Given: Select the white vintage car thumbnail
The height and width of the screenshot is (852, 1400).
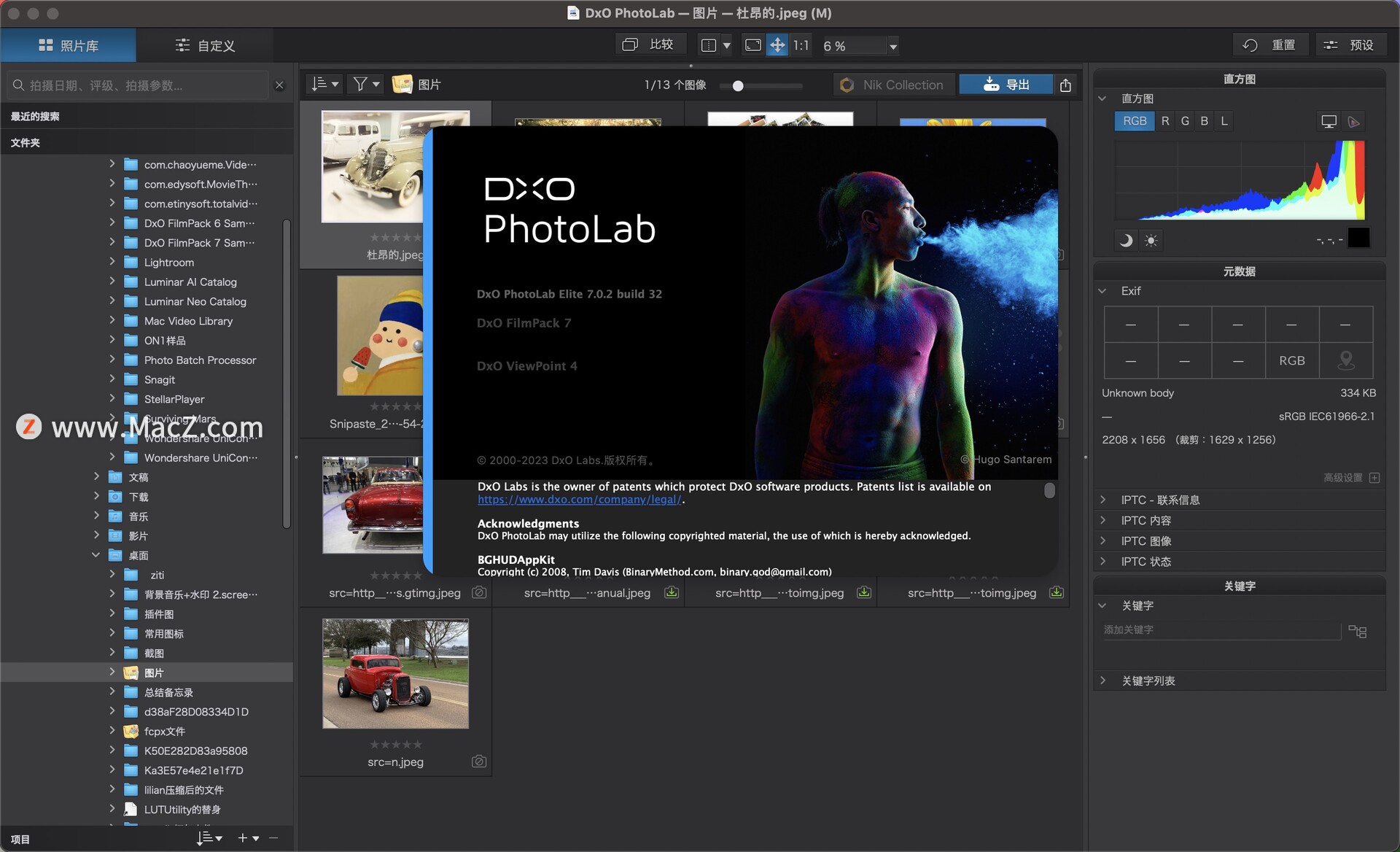Looking at the screenshot, I should (x=373, y=166).
